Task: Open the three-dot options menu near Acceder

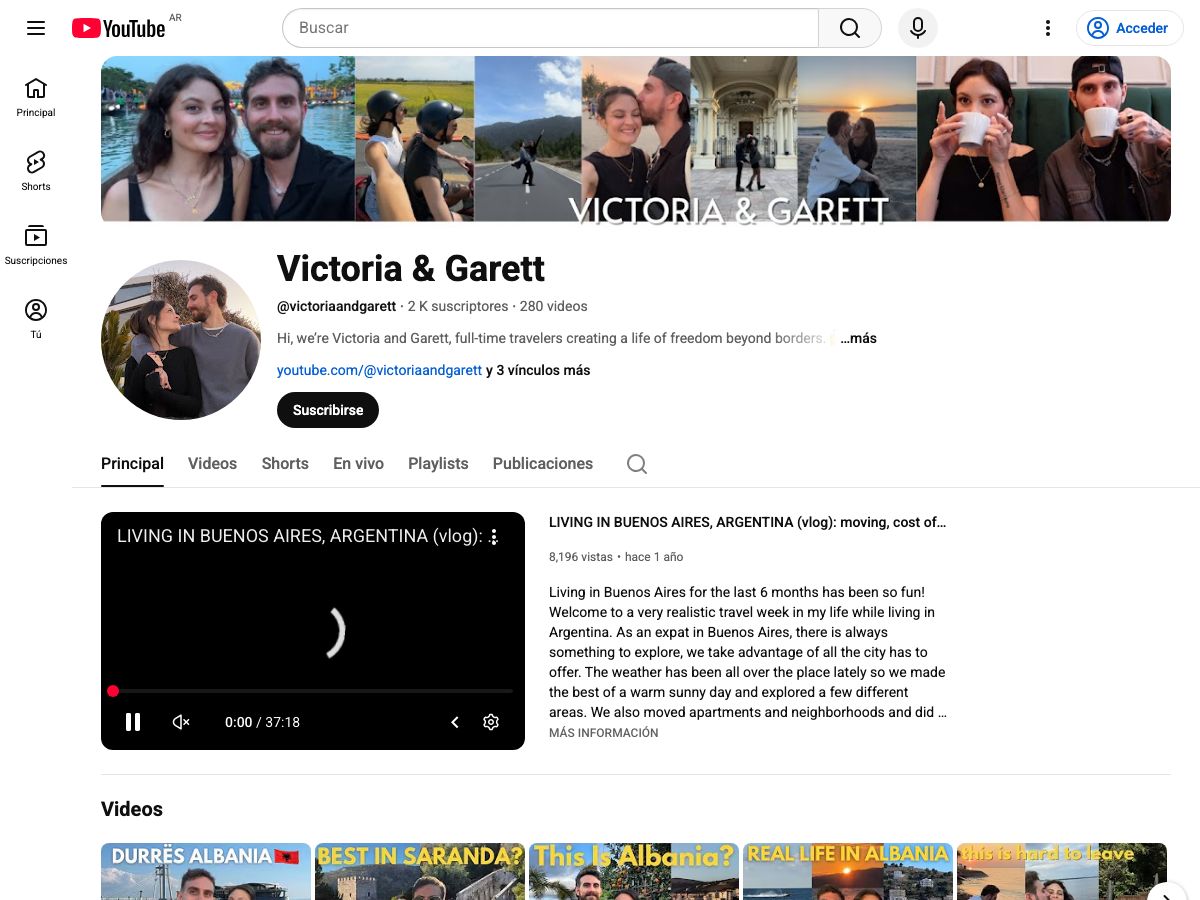Action: pyautogui.click(x=1047, y=28)
